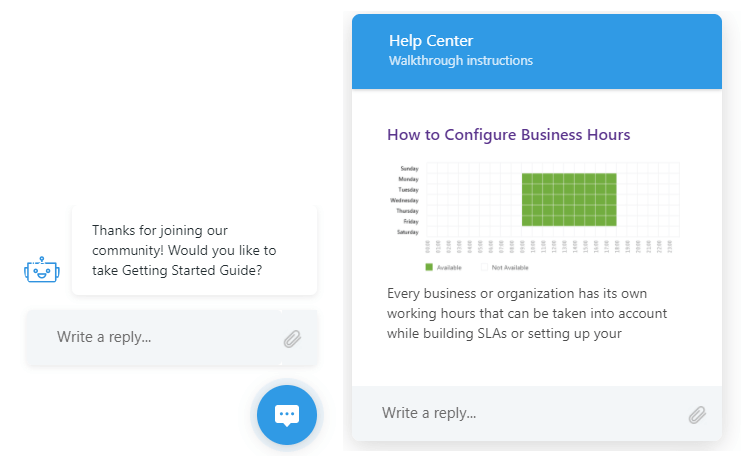This screenshot has width=750, height=456.
Task: Attach a file using left chat paperclip
Action: click(x=292, y=338)
